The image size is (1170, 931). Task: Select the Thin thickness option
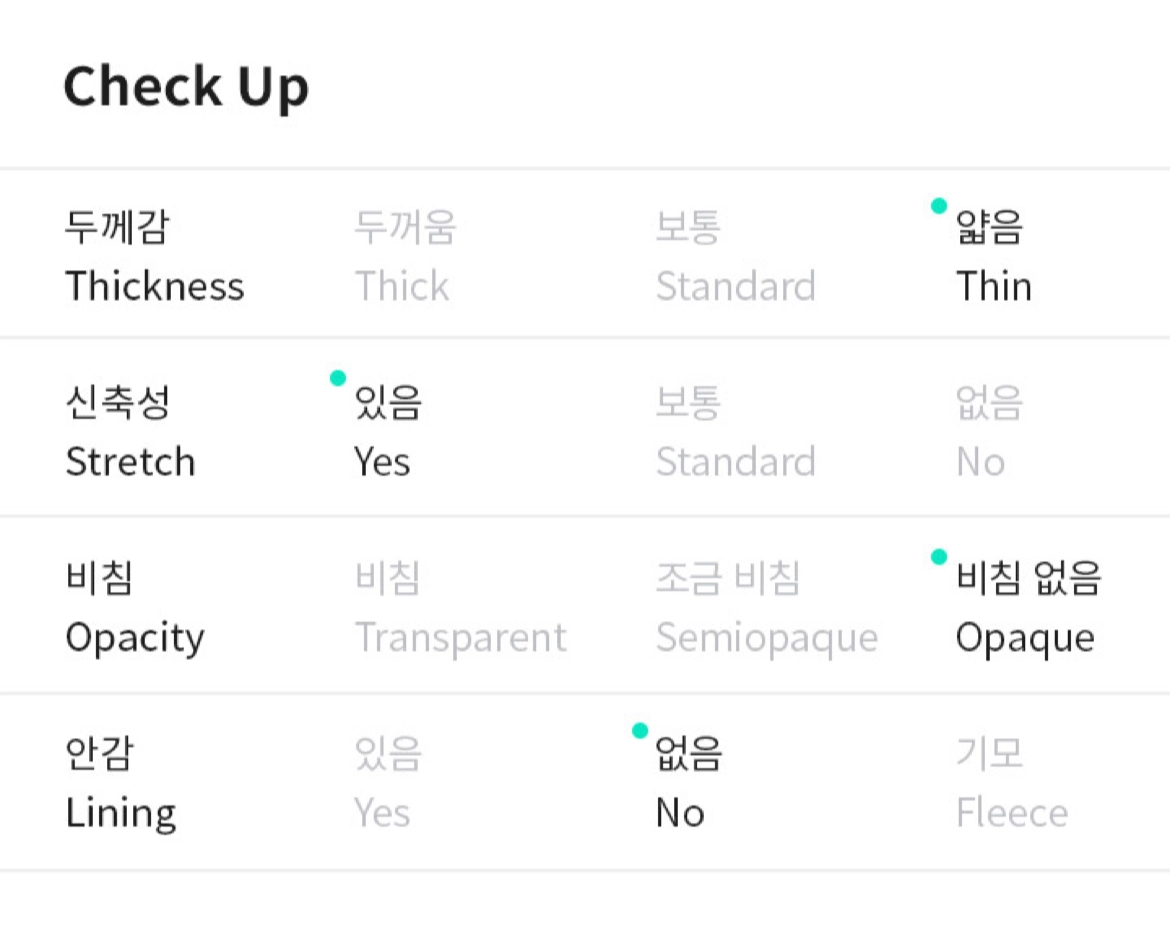click(993, 257)
